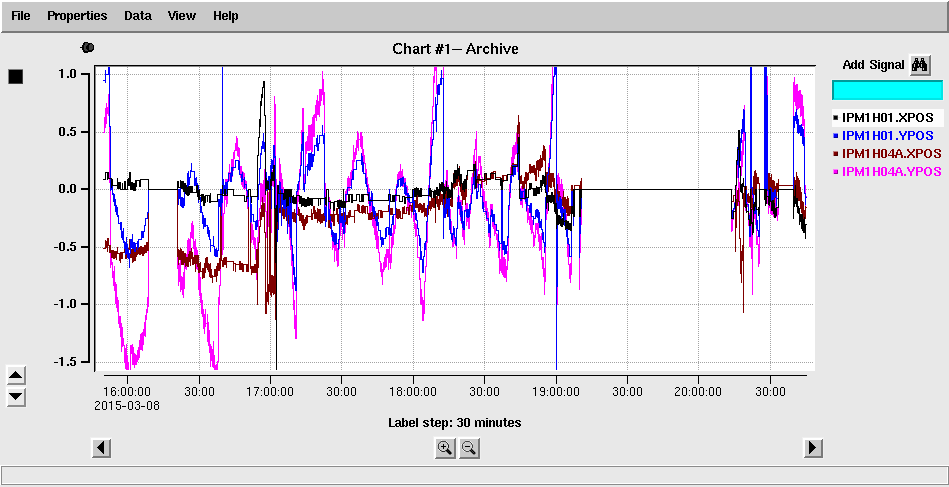Click the up arrow beside the Y axis
This screenshot has width=949, height=487.
point(15,376)
